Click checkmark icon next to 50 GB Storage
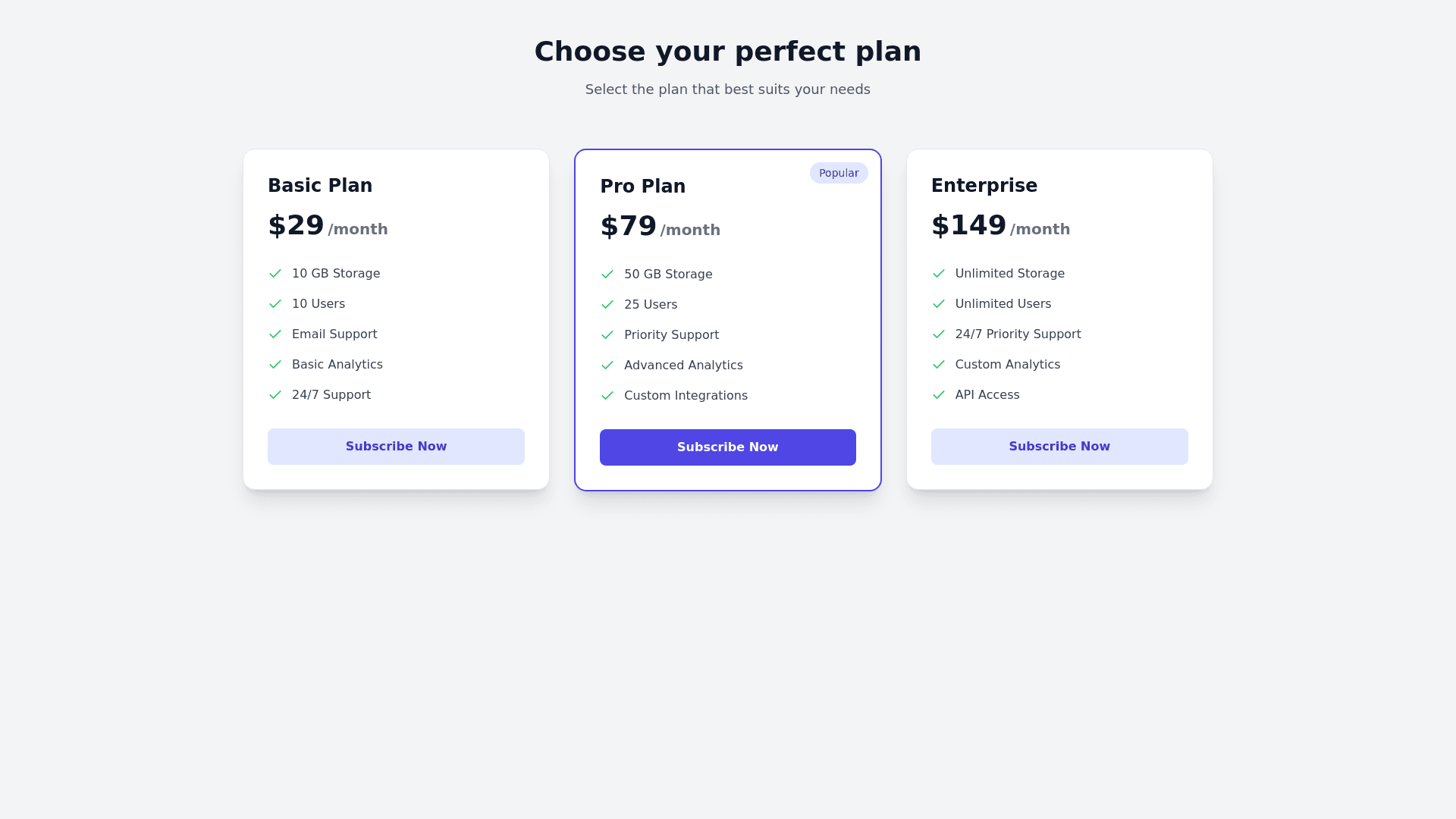1456x819 pixels. tap(607, 275)
